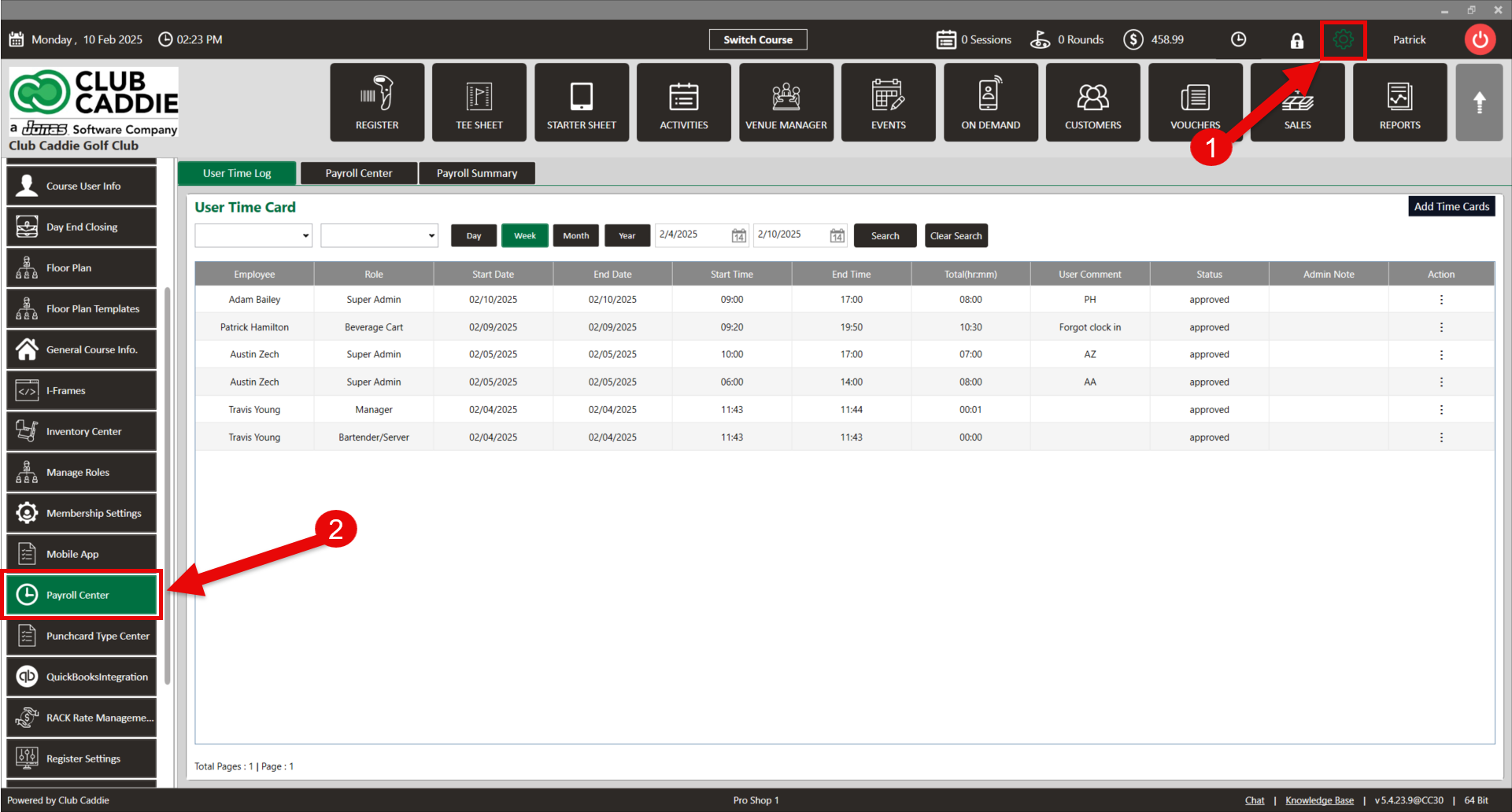
Task: Open the Starter Sheet module
Action: (582, 102)
